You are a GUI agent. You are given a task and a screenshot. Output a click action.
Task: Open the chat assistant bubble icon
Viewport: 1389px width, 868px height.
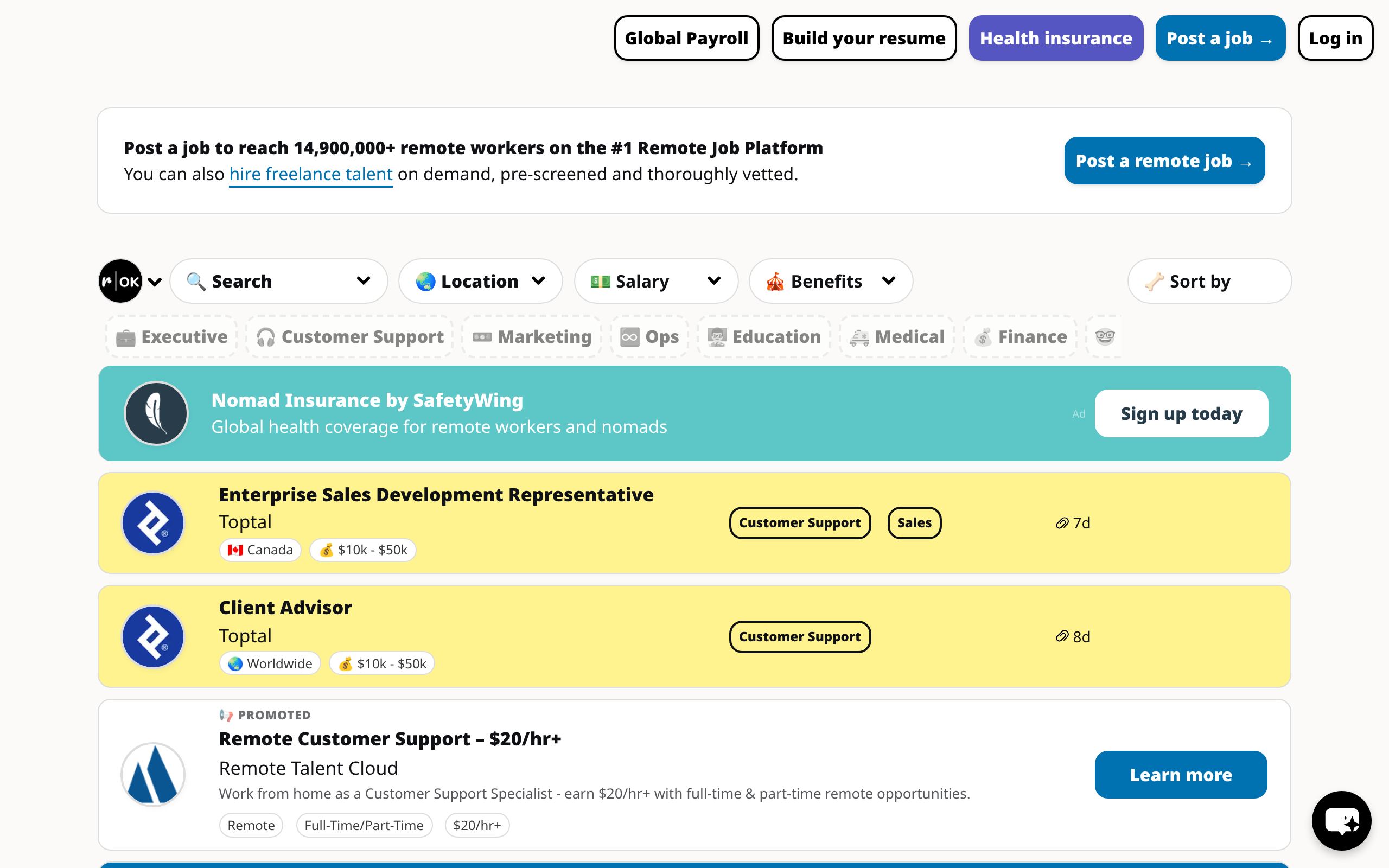point(1341,821)
